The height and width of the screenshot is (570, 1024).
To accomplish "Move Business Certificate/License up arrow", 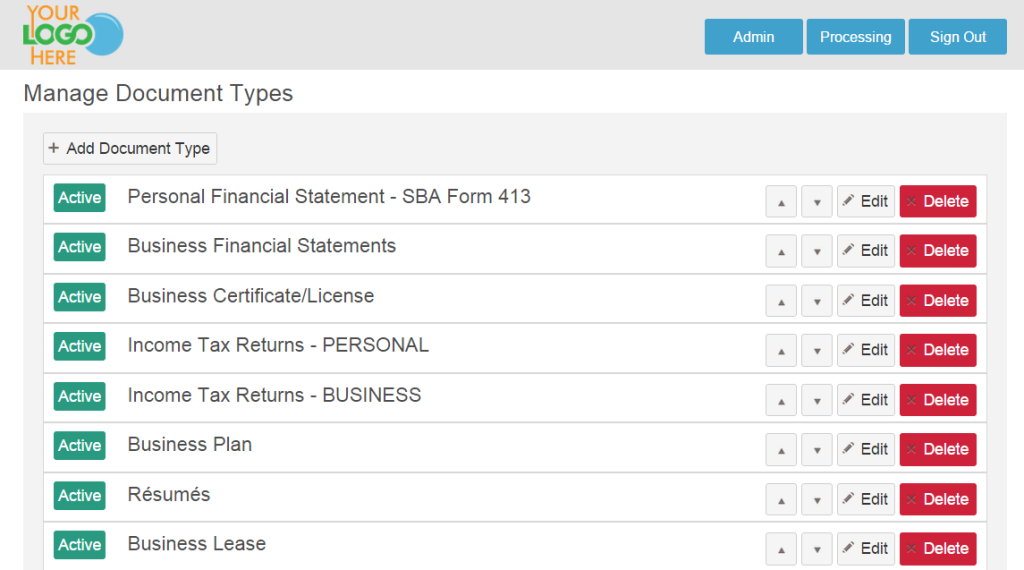I will (x=781, y=301).
